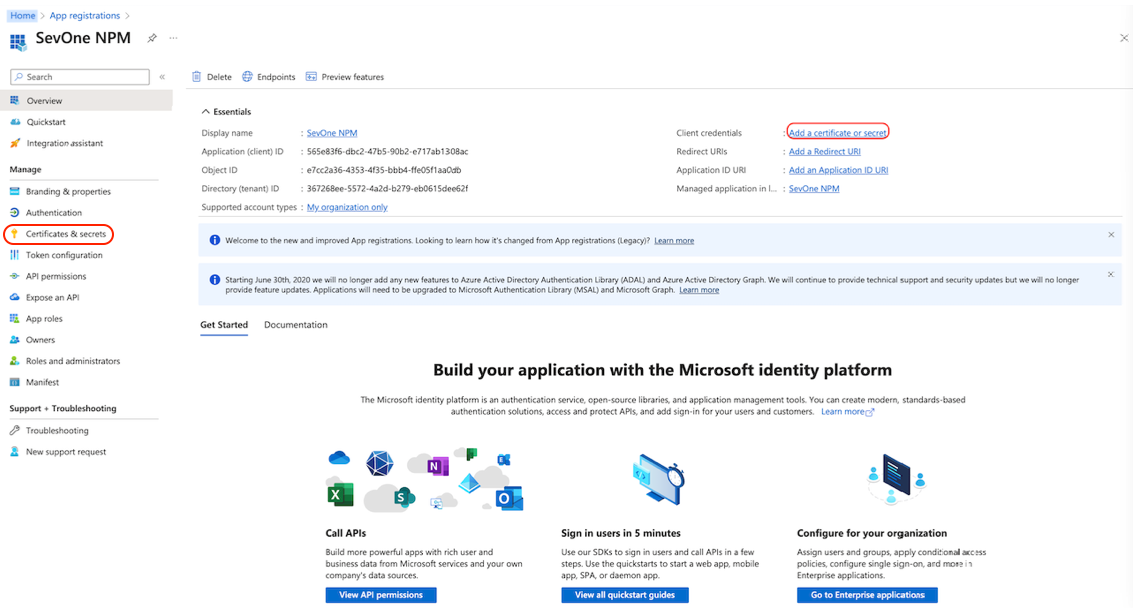Open Troubleshooting wrench icon
Screen dimensions: 1133x608
point(14,430)
